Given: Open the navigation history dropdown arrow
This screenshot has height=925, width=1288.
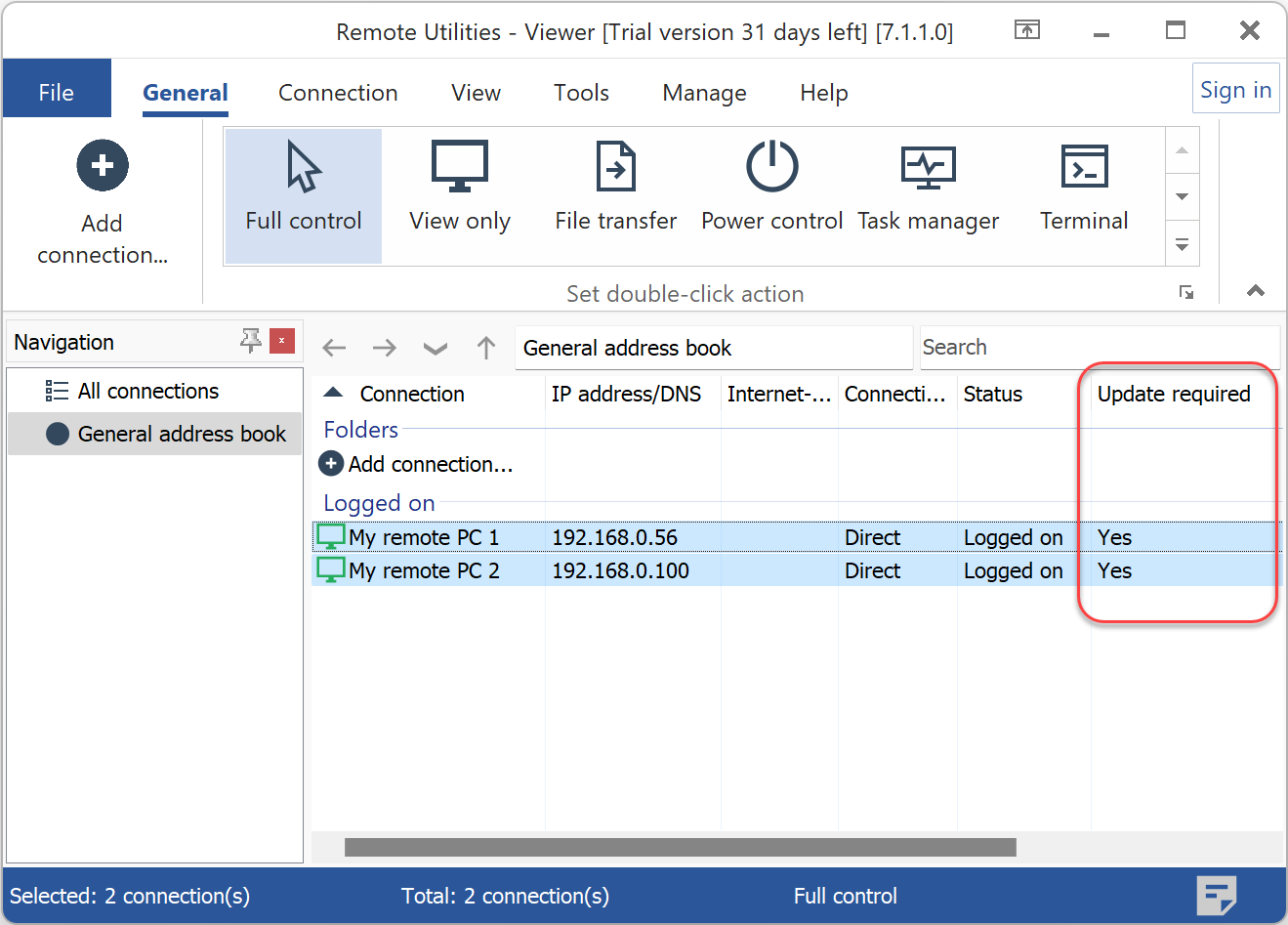Looking at the screenshot, I should click(x=436, y=348).
